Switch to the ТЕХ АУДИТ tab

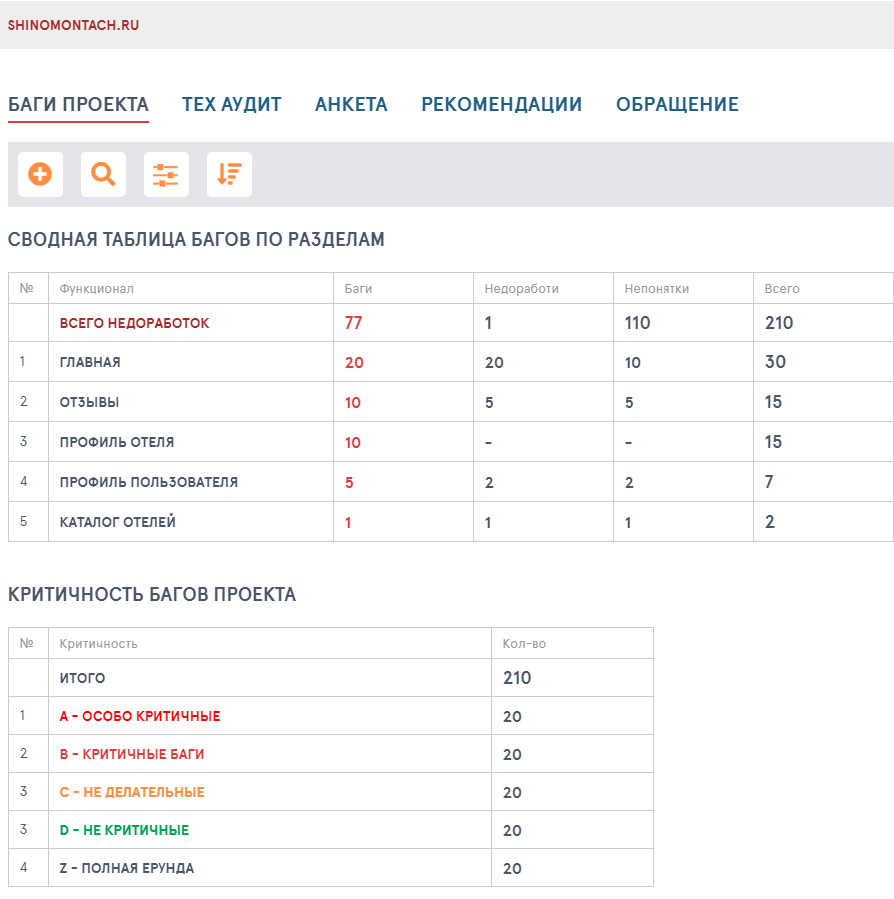(230, 103)
